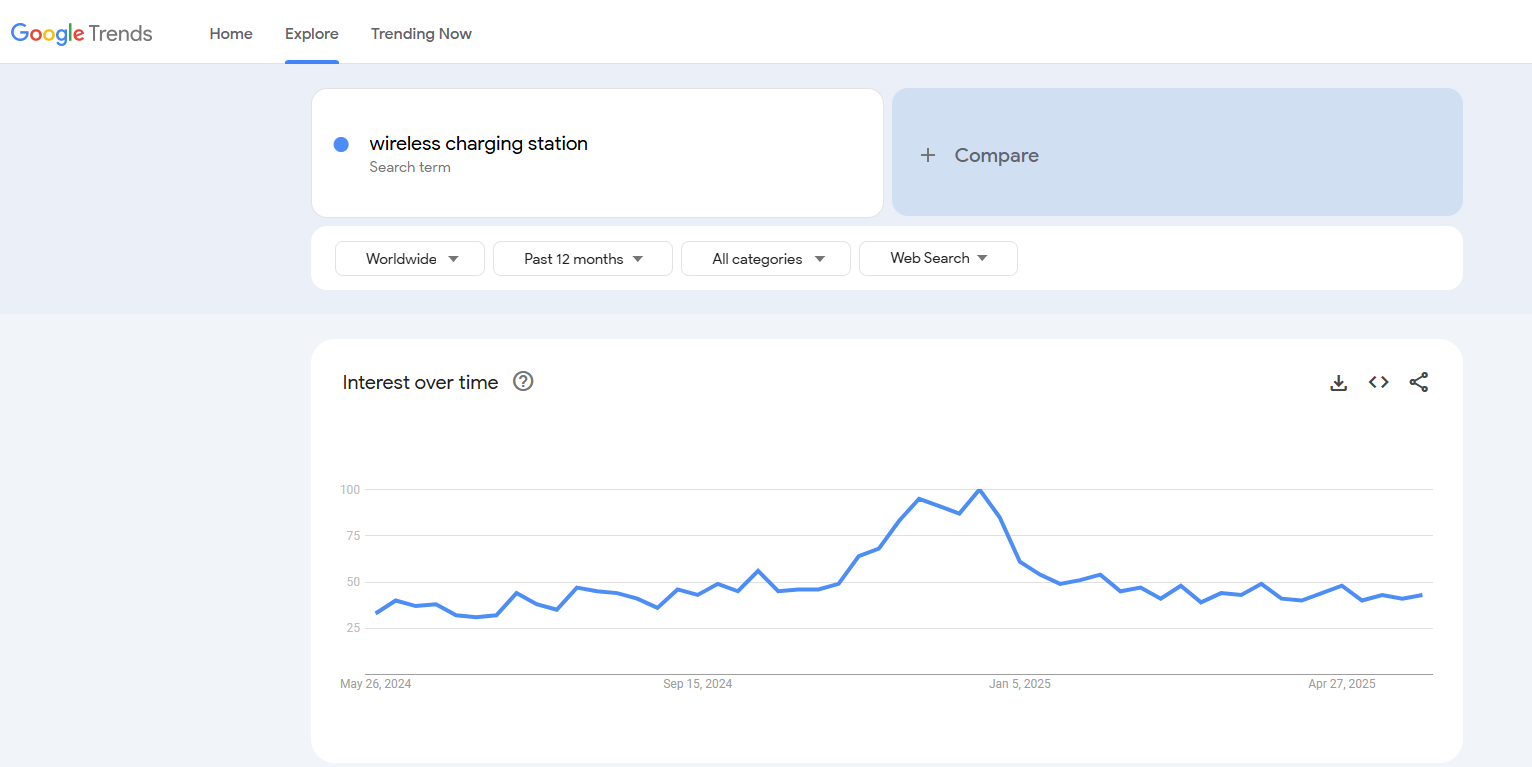Click the Interest over time heading
1532x767 pixels.
pos(420,382)
